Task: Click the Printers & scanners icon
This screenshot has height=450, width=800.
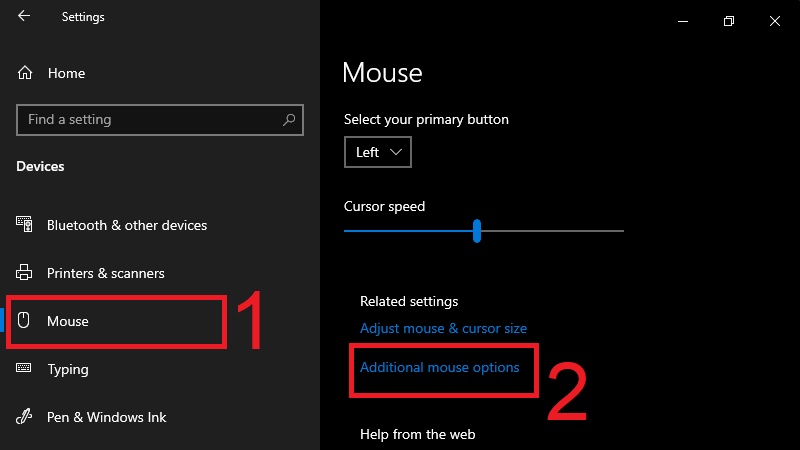Action: [26, 273]
